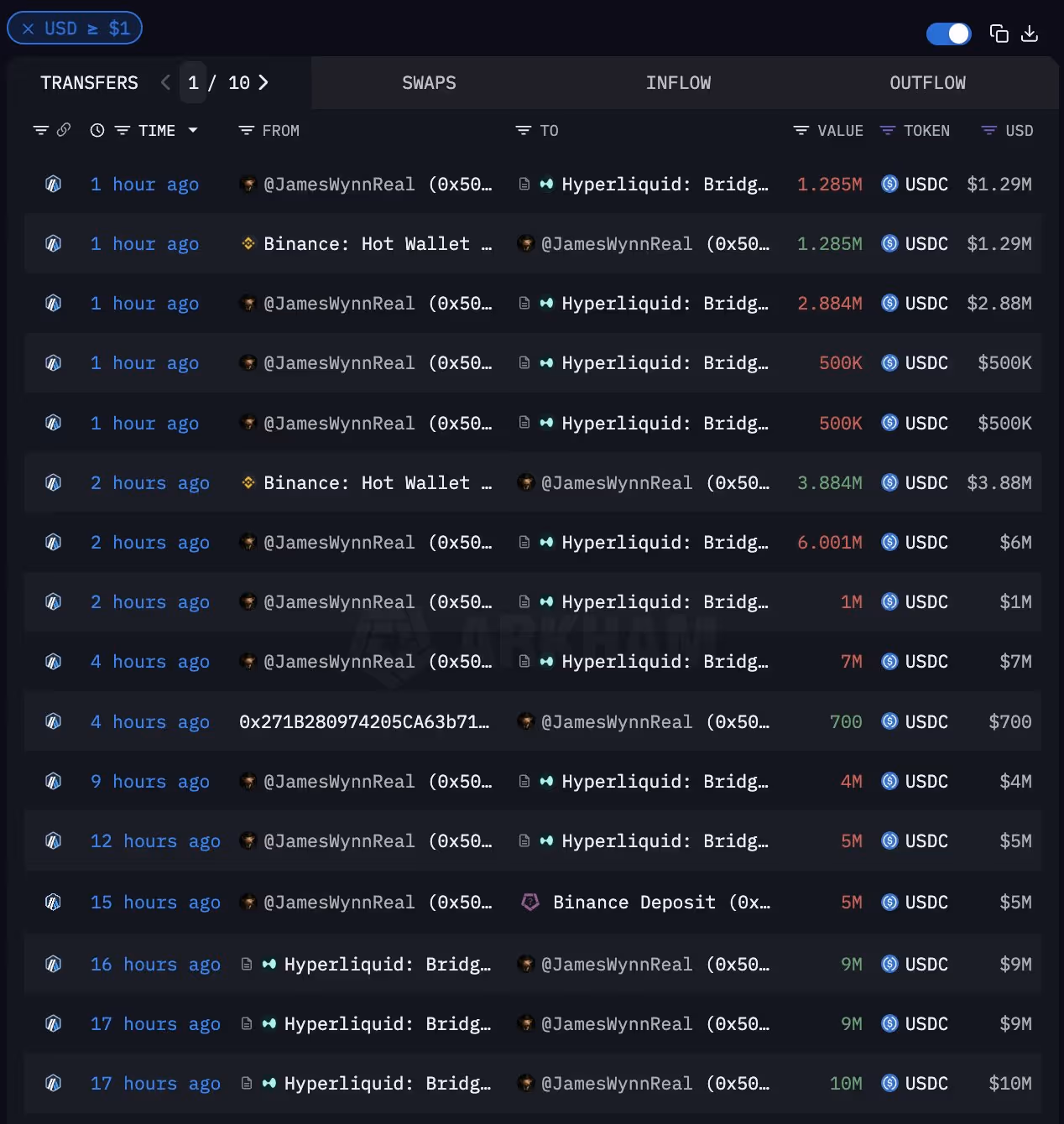Select the Arbitrum chain icon on first row
The height and width of the screenshot is (1124, 1064).
tap(53, 184)
